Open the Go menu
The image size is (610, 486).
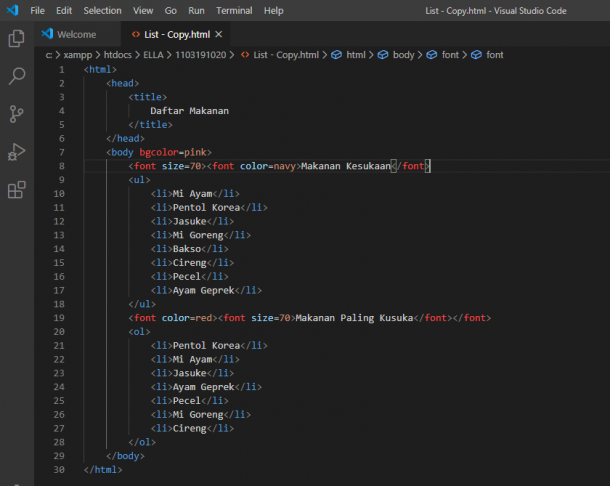coord(170,11)
